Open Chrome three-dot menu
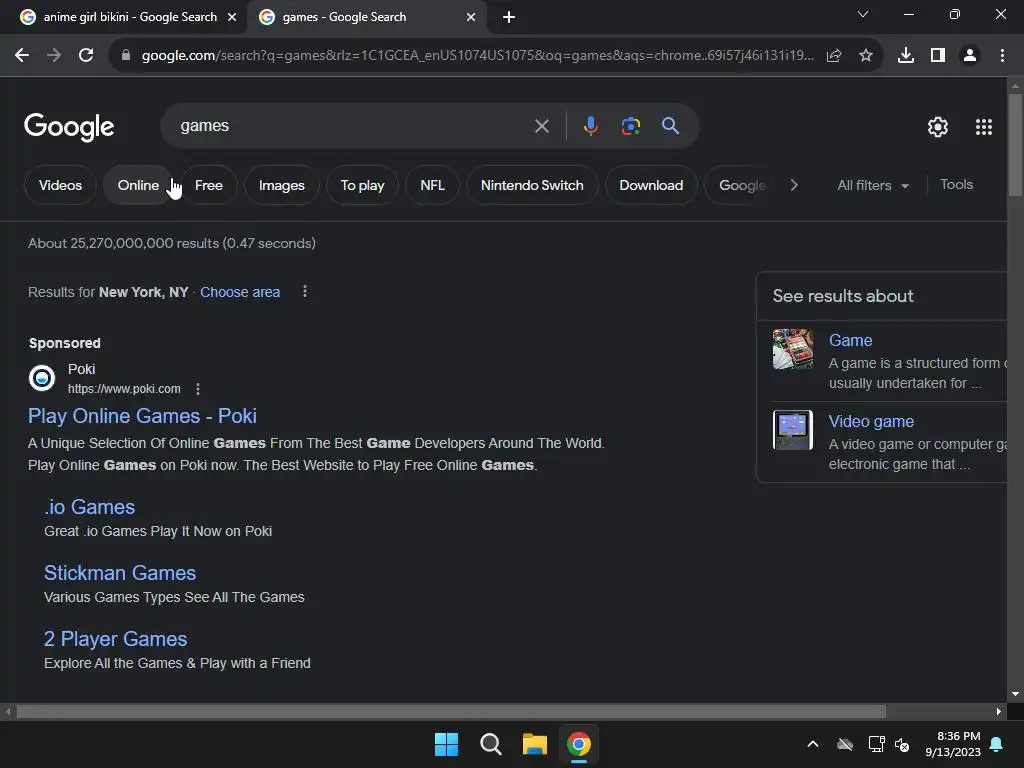The width and height of the screenshot is (1024, 768). click(x=1002, y=56)
